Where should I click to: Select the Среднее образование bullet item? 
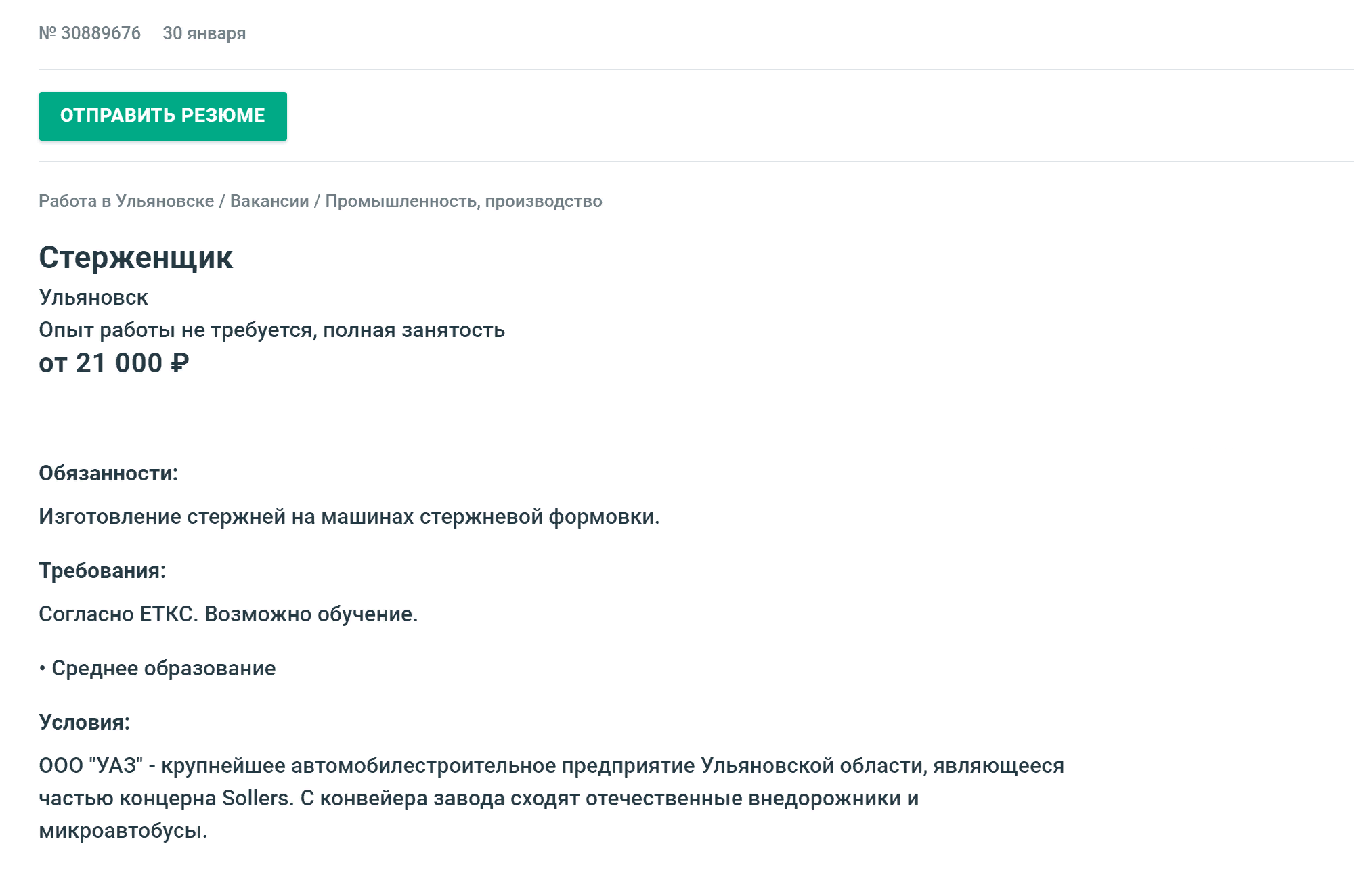coord(157,669)
